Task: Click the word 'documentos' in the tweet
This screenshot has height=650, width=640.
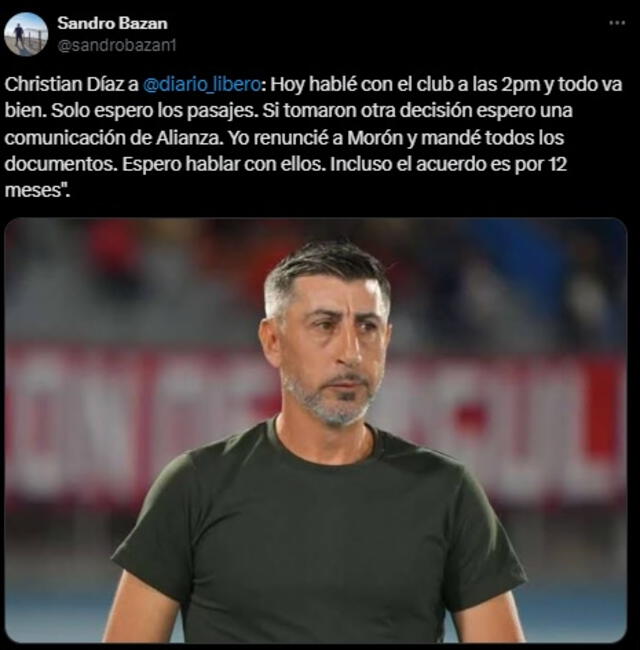Action: pos(58,165)
